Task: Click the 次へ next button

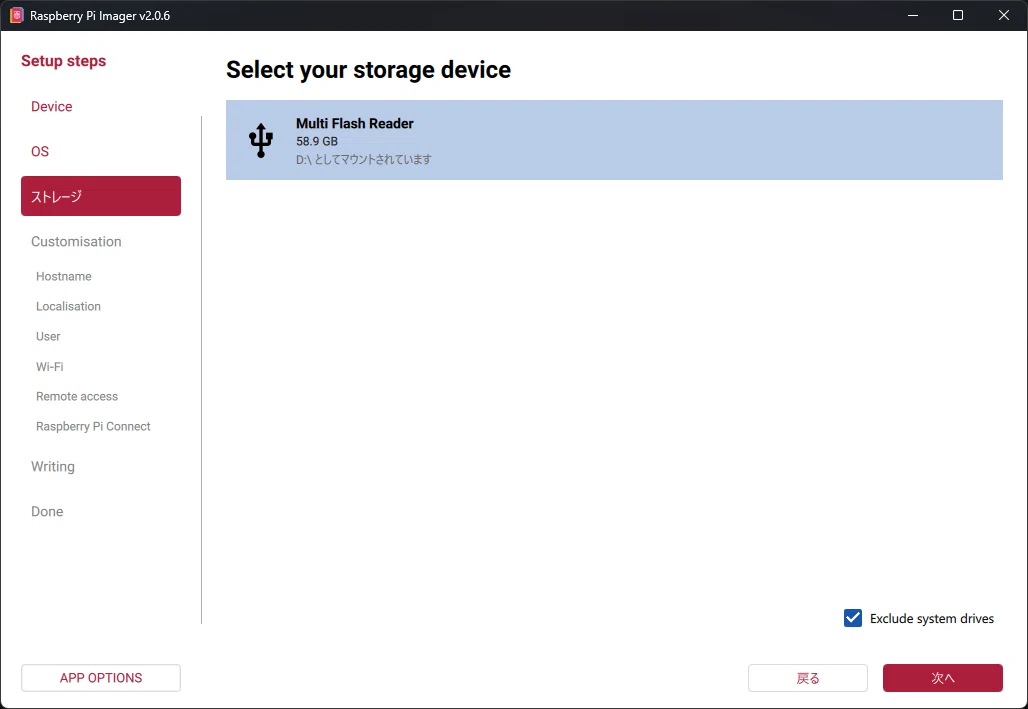Action: (x=943, y=678)
